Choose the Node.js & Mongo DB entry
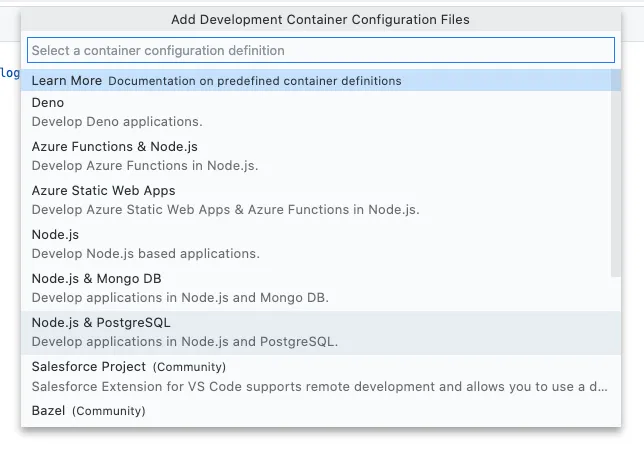The width and height of the screenshot is (644, 451). click(96, 279)
